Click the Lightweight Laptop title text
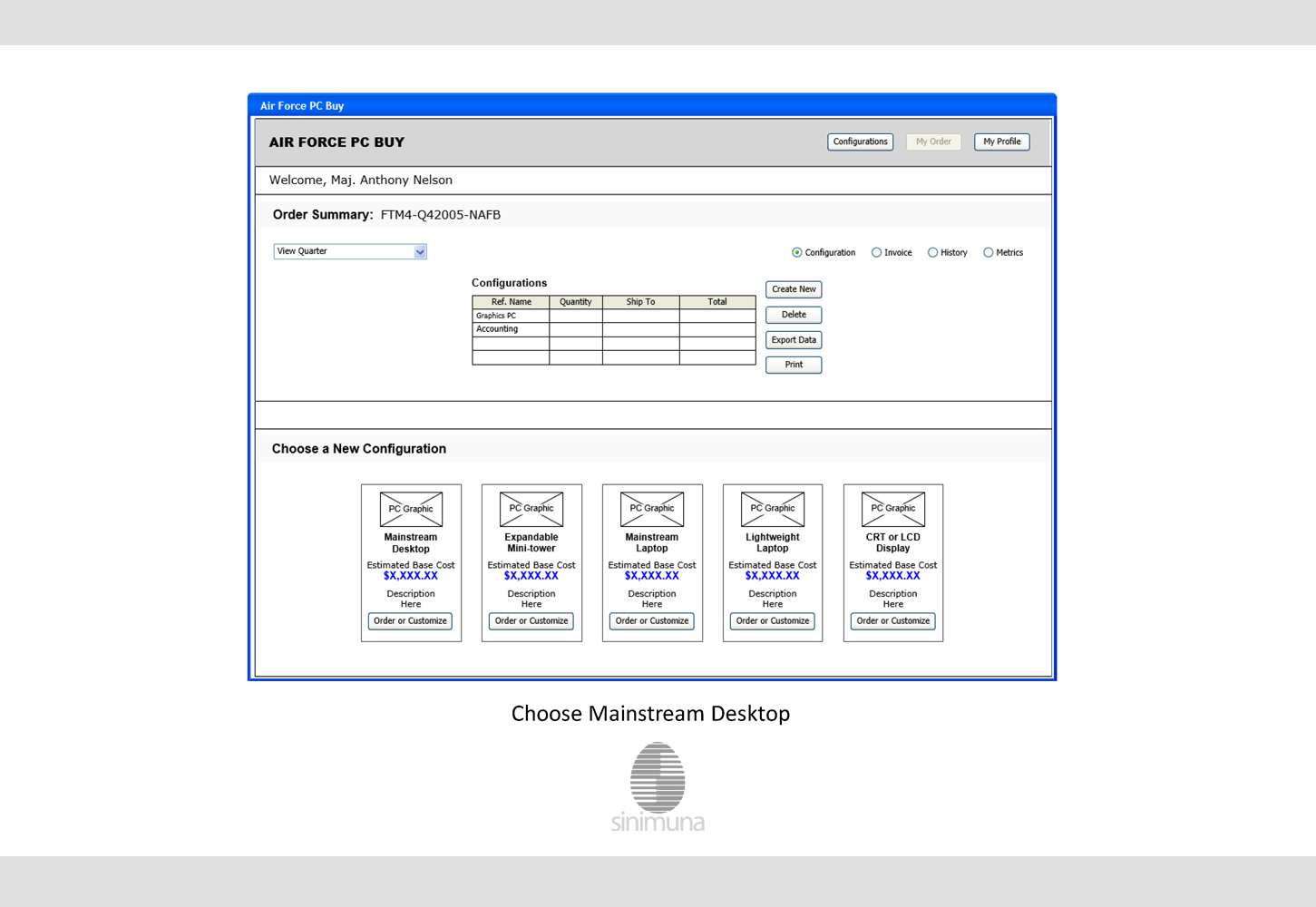The height and width of the screenshot is (907, 1316). coord(773,543)
